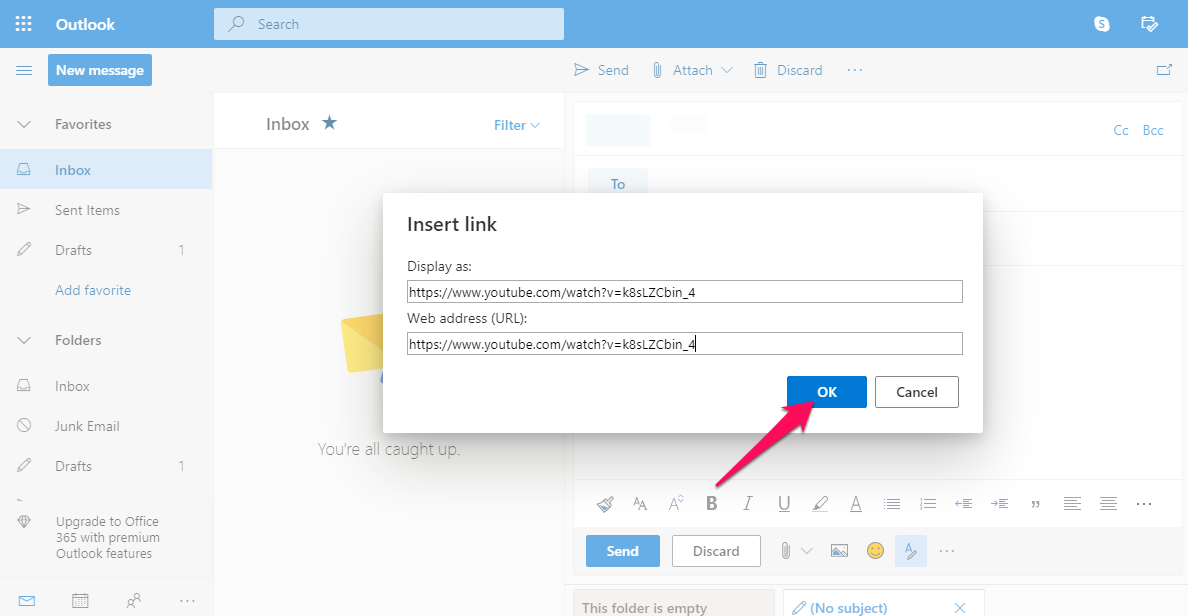
Task: Click Upgrade to Office 365 link
Action: [x=108, y=537]
